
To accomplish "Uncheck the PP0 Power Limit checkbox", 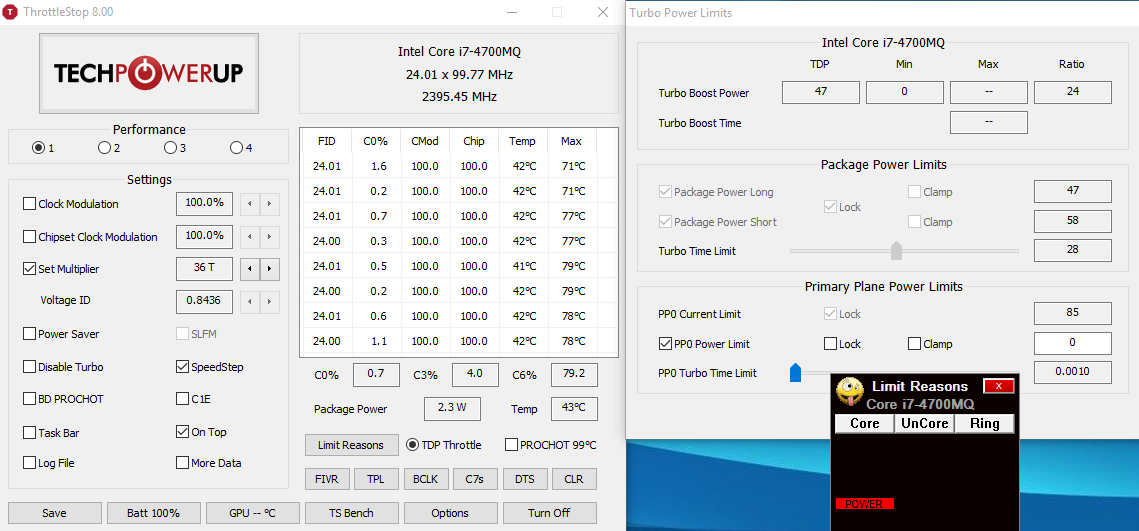I will 665,344.
